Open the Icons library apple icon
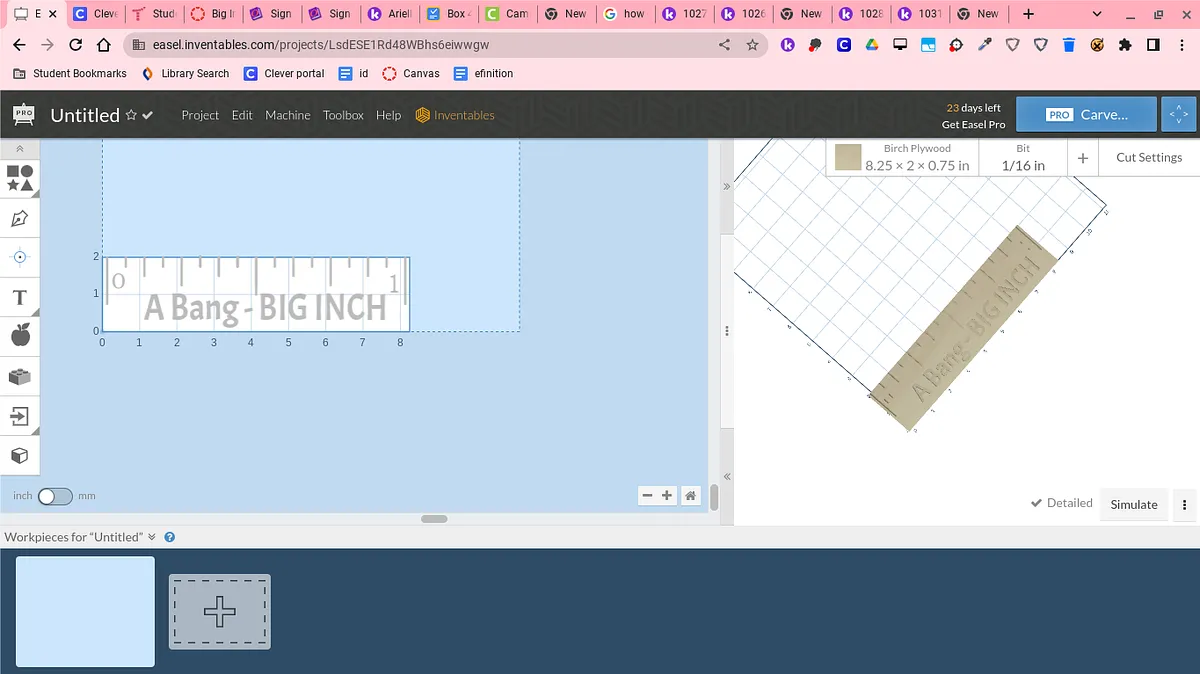Viewport: 1200px width, 674px height. pos(20,336)
